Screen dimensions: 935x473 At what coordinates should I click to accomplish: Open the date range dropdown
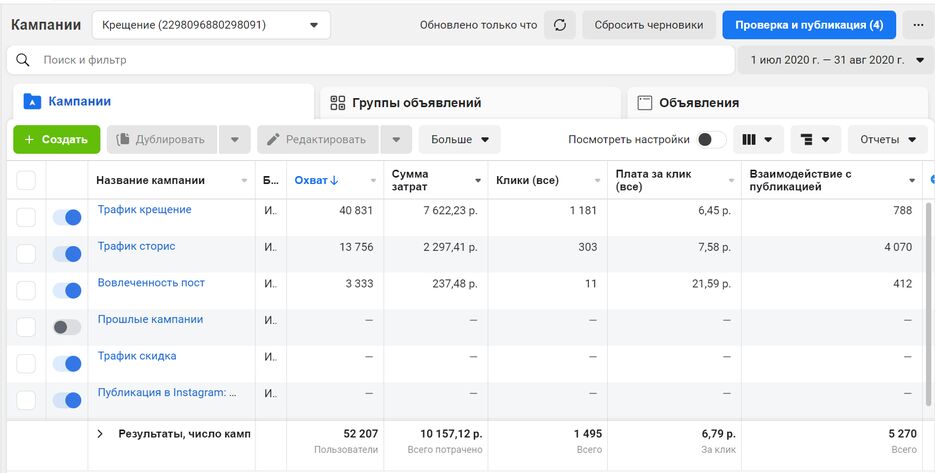(836, 60)
